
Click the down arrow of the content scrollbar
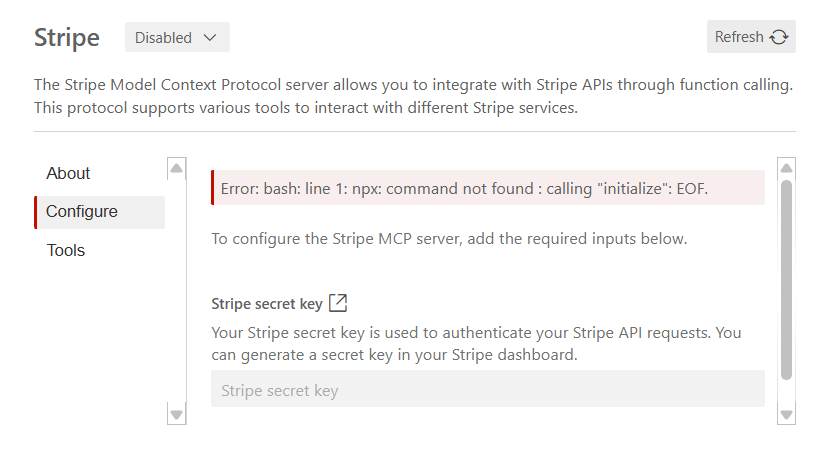click(786, 413)
